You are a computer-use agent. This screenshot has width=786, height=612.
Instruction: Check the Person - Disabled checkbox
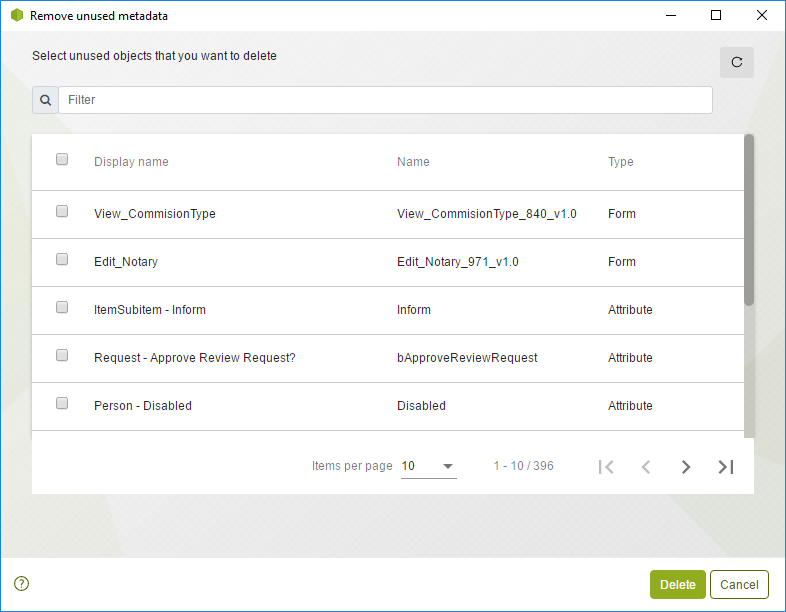62,403
